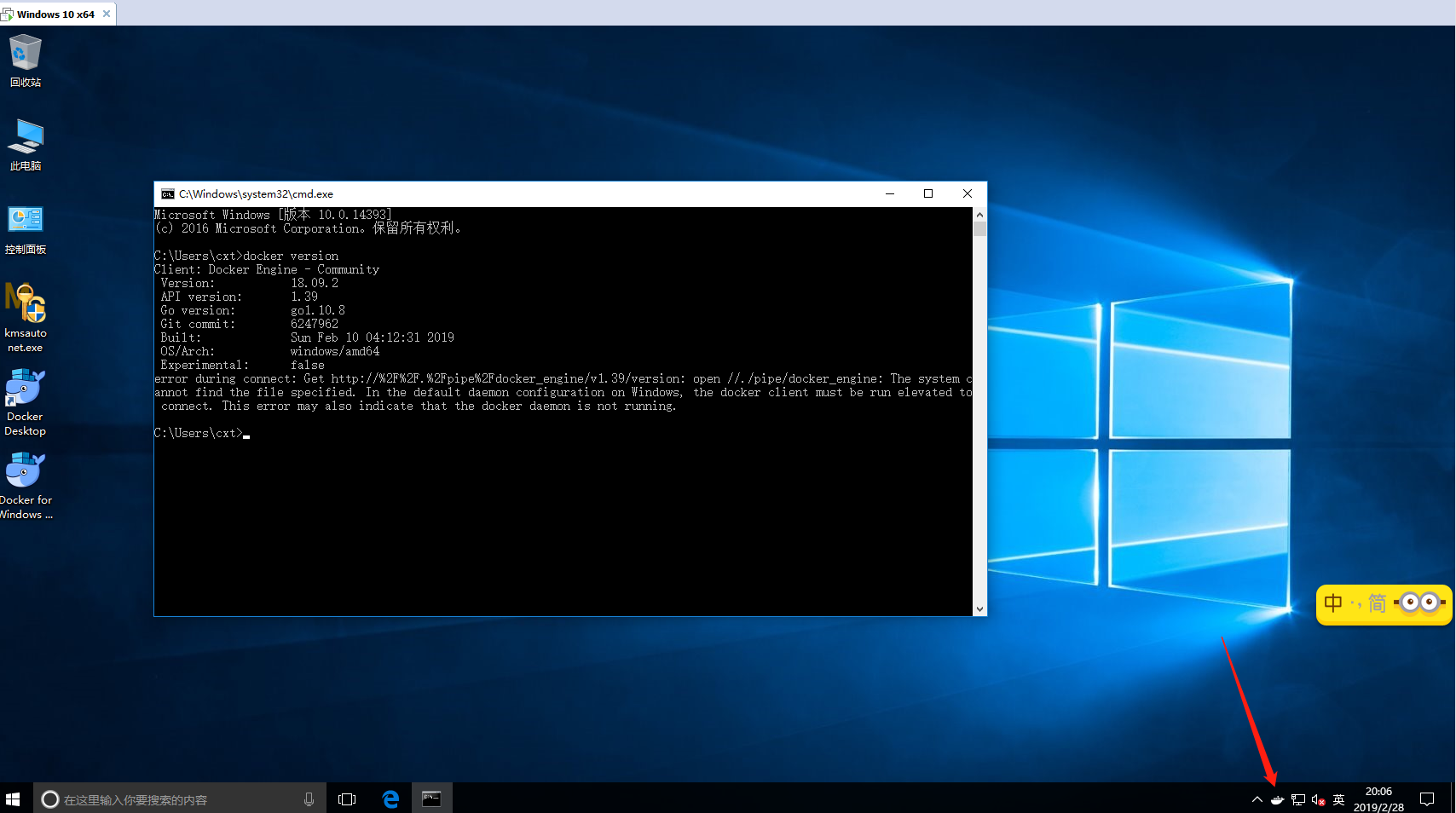Click the 'Git commit: 6247962' output line
This screenshot has width=1456, height=813.
point(250,324)
